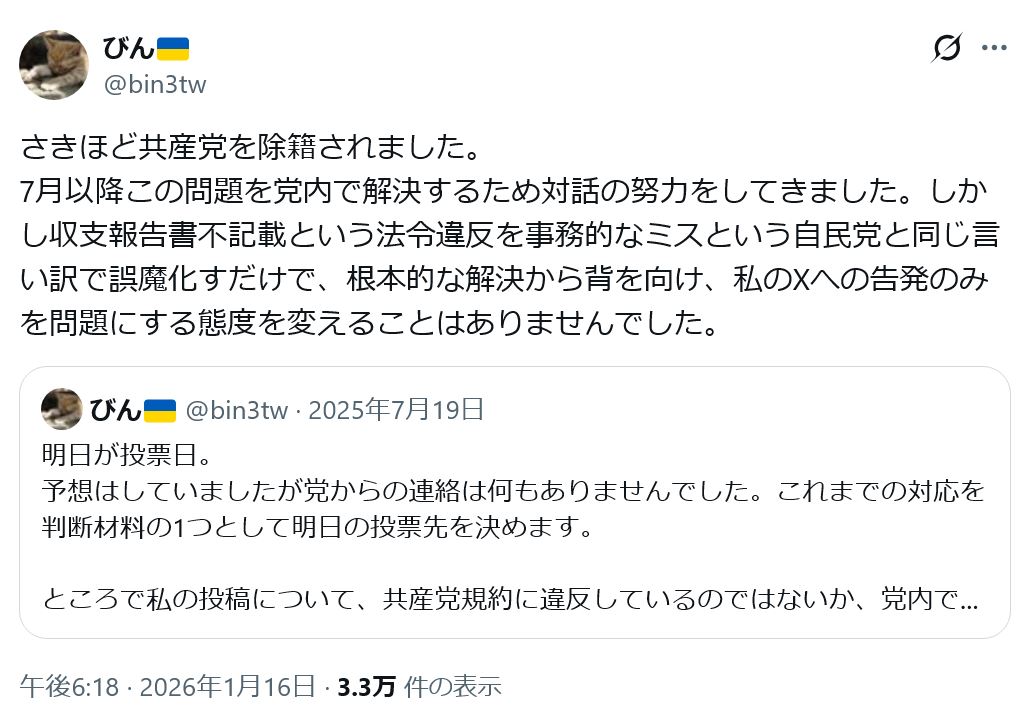Screen dimensions: 1030x728
Task: Click the Ukraine flag in the quoted post header
Action: tap(160, 410)
